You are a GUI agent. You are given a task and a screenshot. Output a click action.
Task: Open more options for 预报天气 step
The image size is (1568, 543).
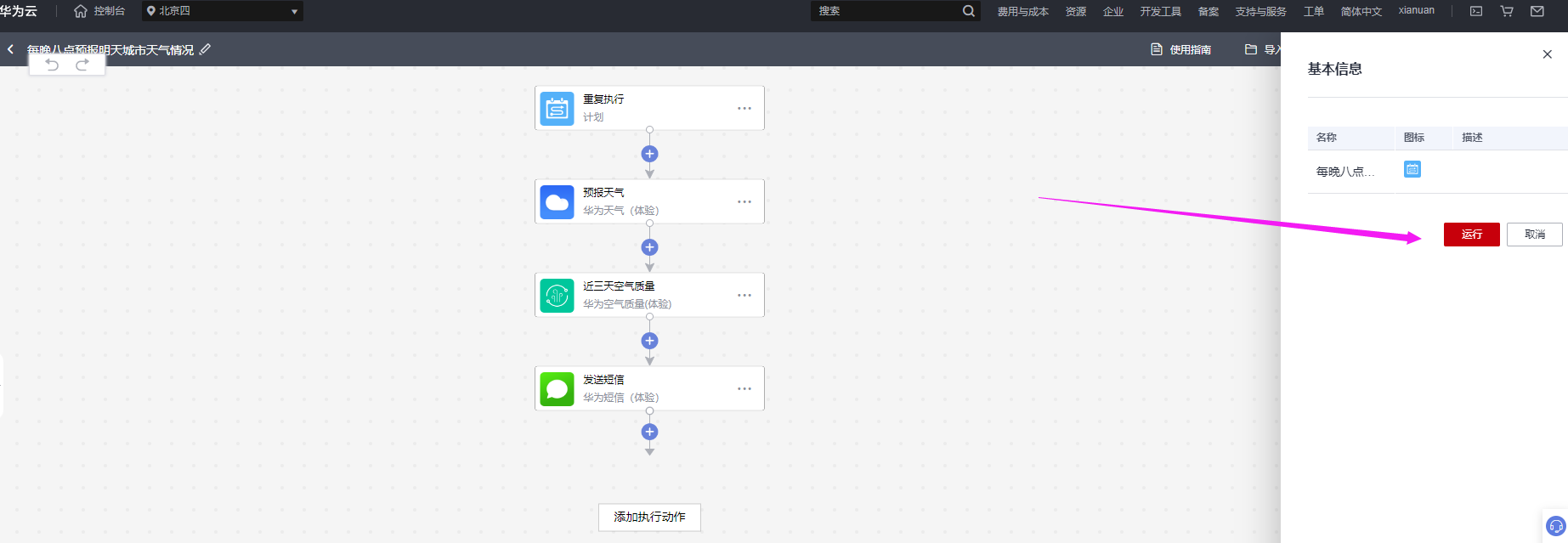744,201
